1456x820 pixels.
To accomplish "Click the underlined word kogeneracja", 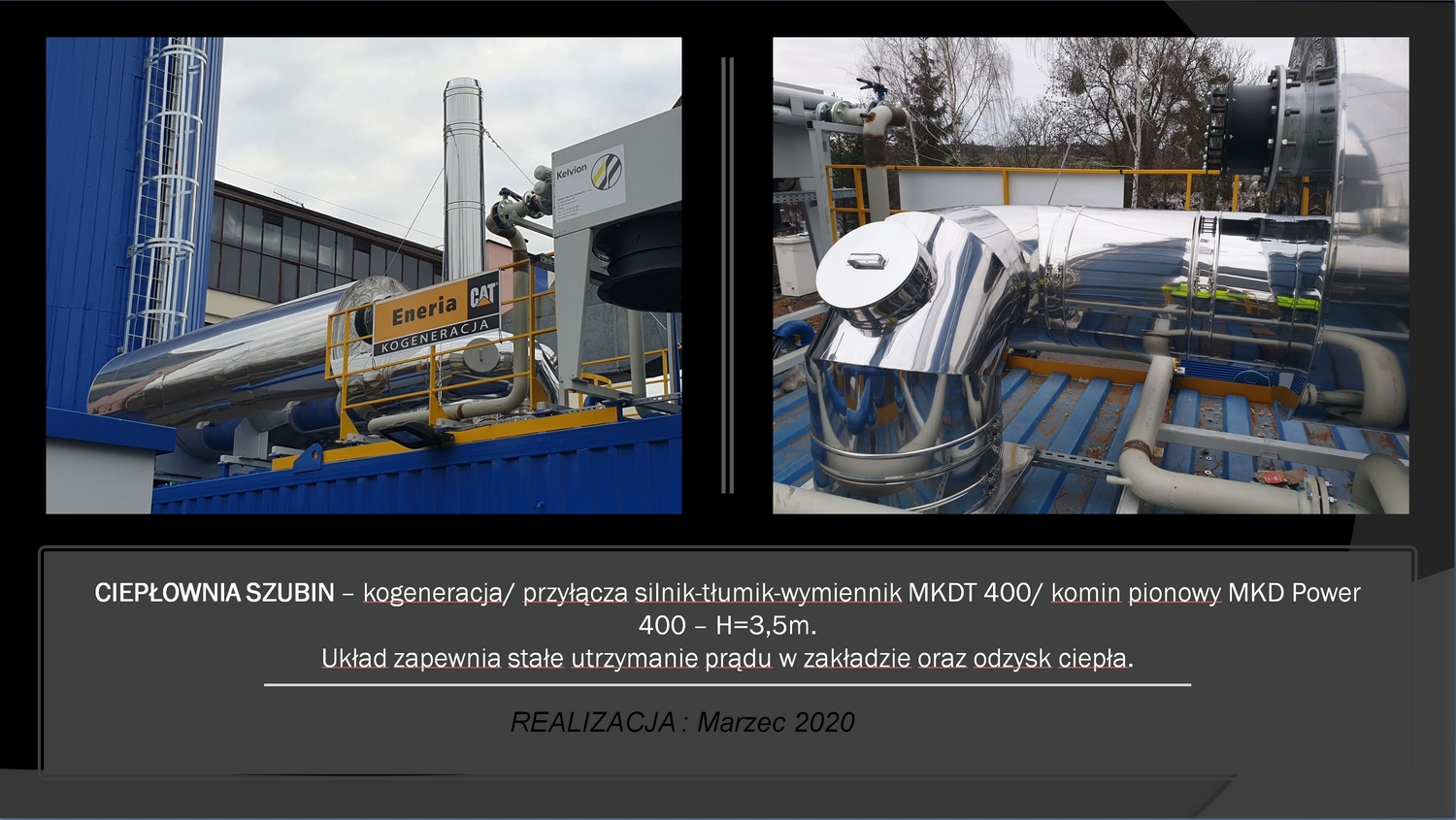I will 432,592.
